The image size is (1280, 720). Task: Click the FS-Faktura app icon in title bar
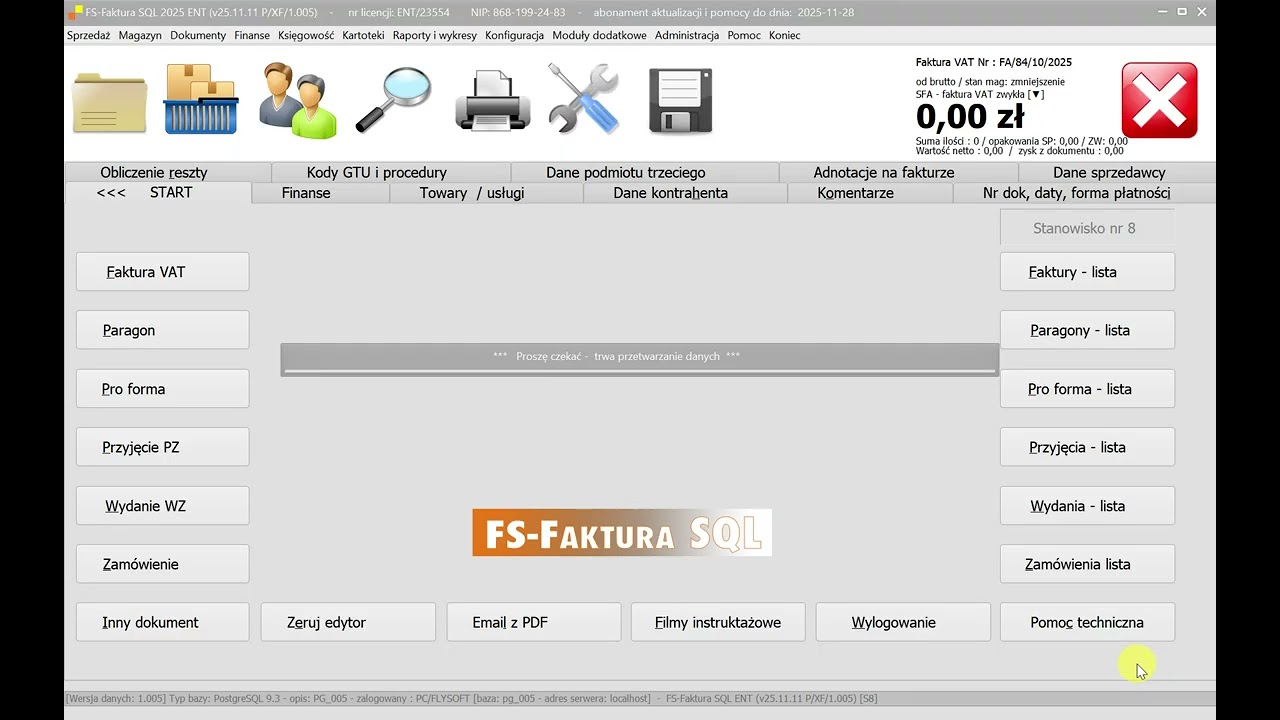click(x=76, y=12)
